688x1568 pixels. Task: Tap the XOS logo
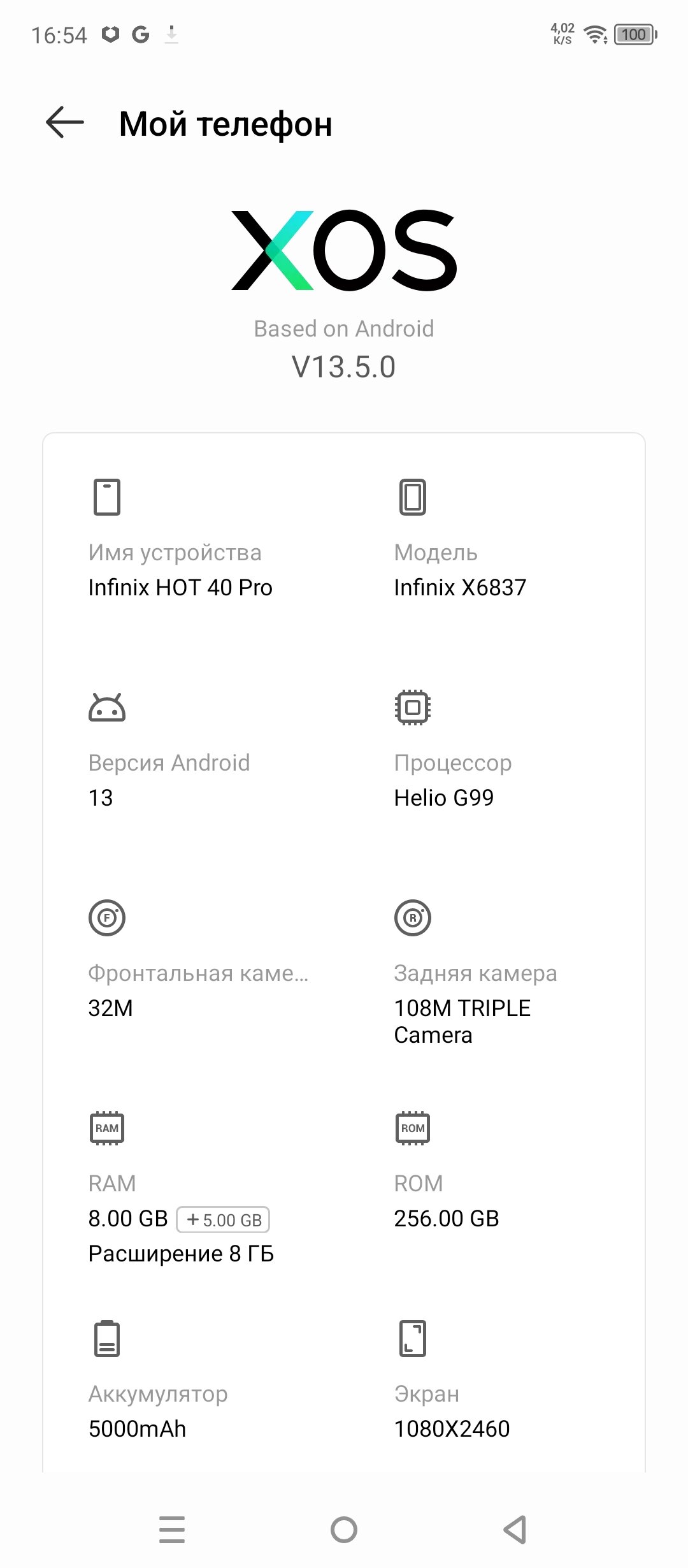[344, 250]
